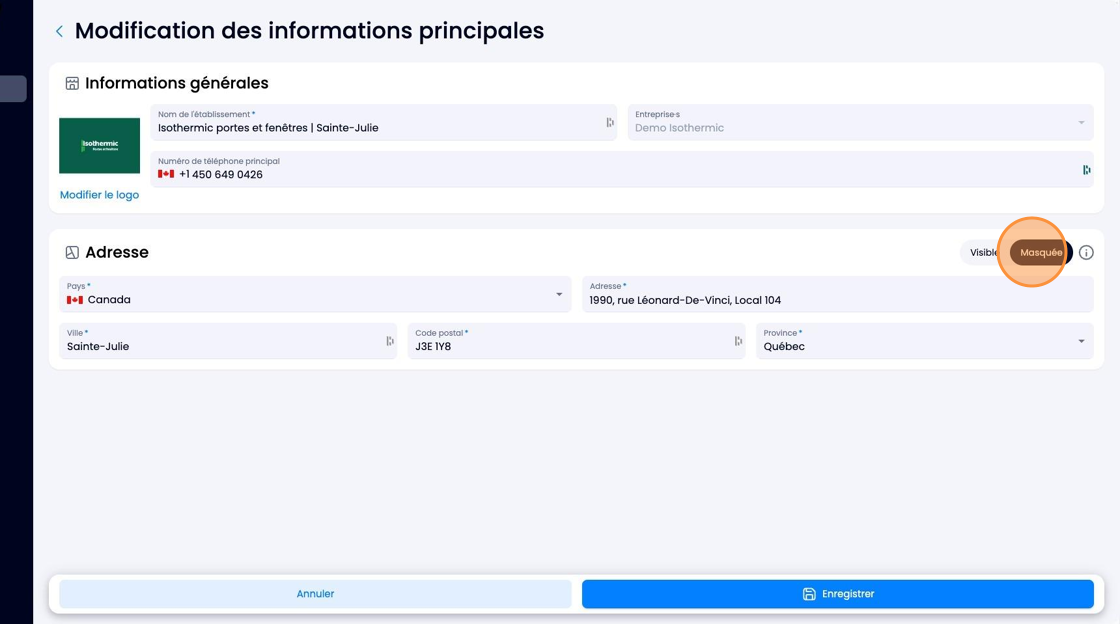1120x624 pixels.
Task: Click the Modifier le logo link
Action: (99, 195)
